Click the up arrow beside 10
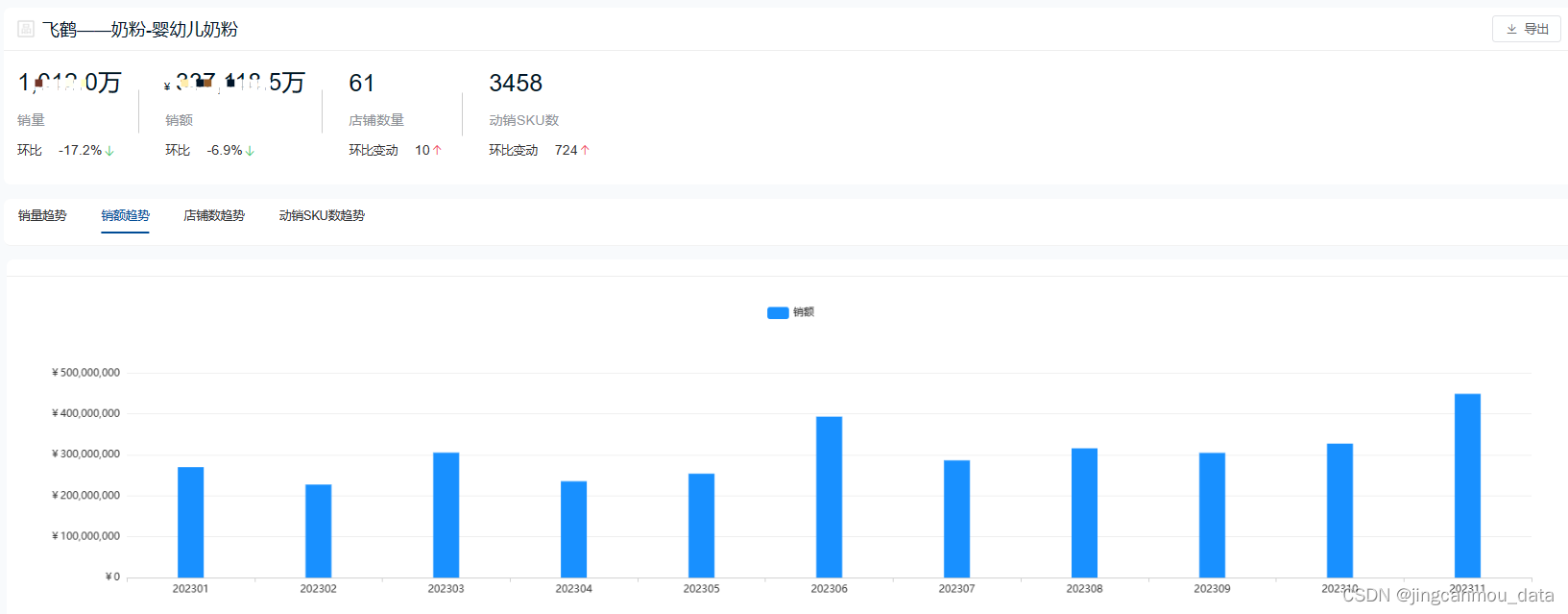This screenshot has height=614, width=1568. [437, 150]
